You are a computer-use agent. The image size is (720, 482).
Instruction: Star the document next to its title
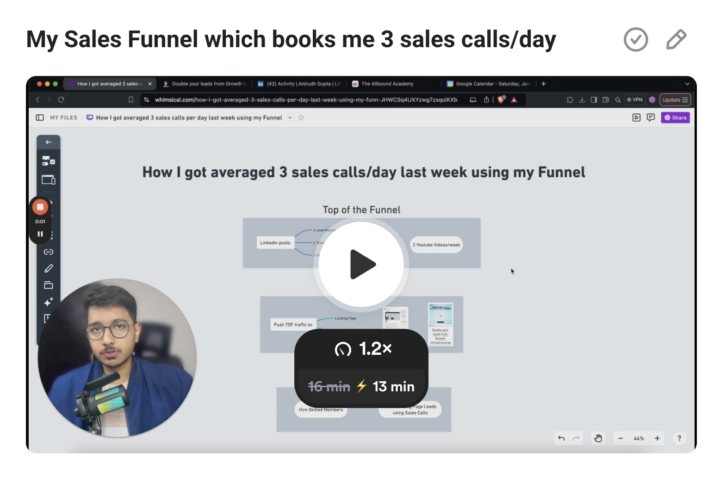click(x=301, y=118)
